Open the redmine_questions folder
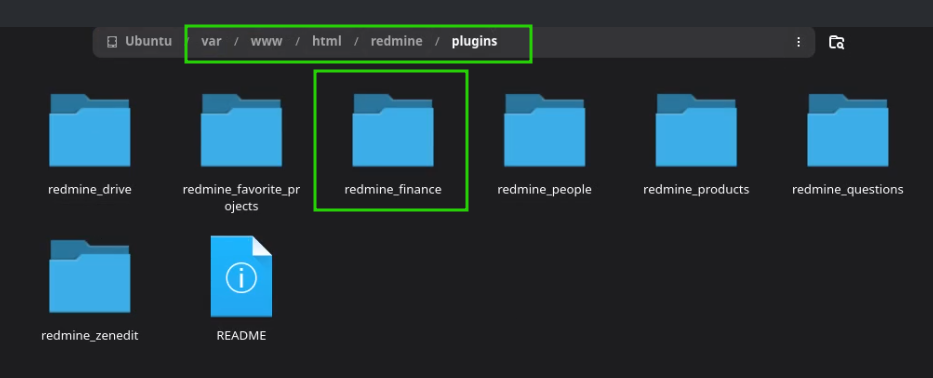This screenshot has height=378, width=933. click(x=847, y=130)
